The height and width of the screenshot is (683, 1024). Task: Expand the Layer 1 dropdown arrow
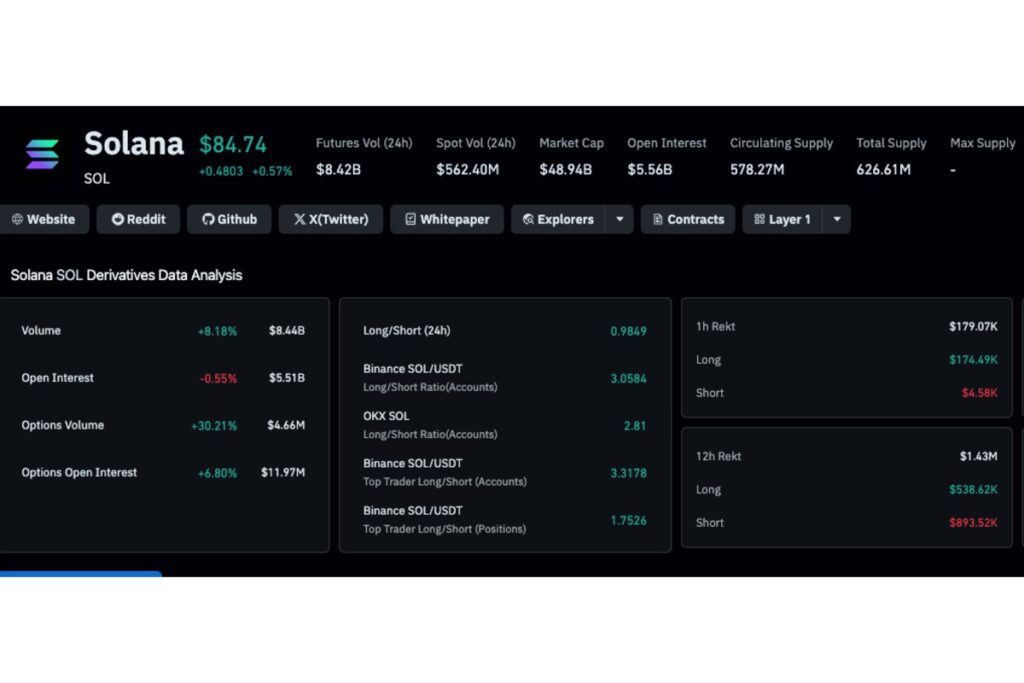click(837, 219)
